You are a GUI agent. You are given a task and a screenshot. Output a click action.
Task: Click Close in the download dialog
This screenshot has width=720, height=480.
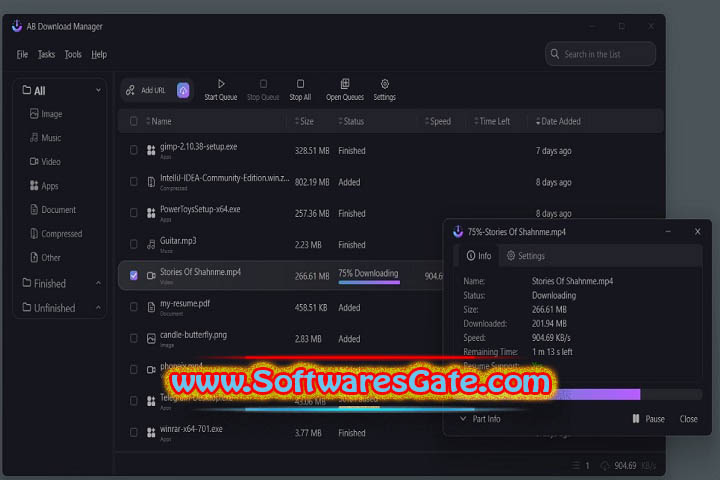[x=688, y=419]
